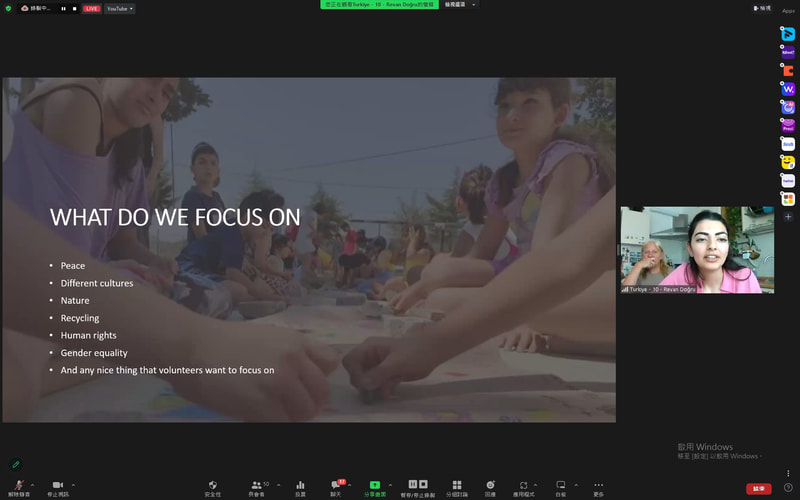Open the Apps icon in bottom toolbar
The height and width of the screenshot is (500, 800).
coord(523,487)
